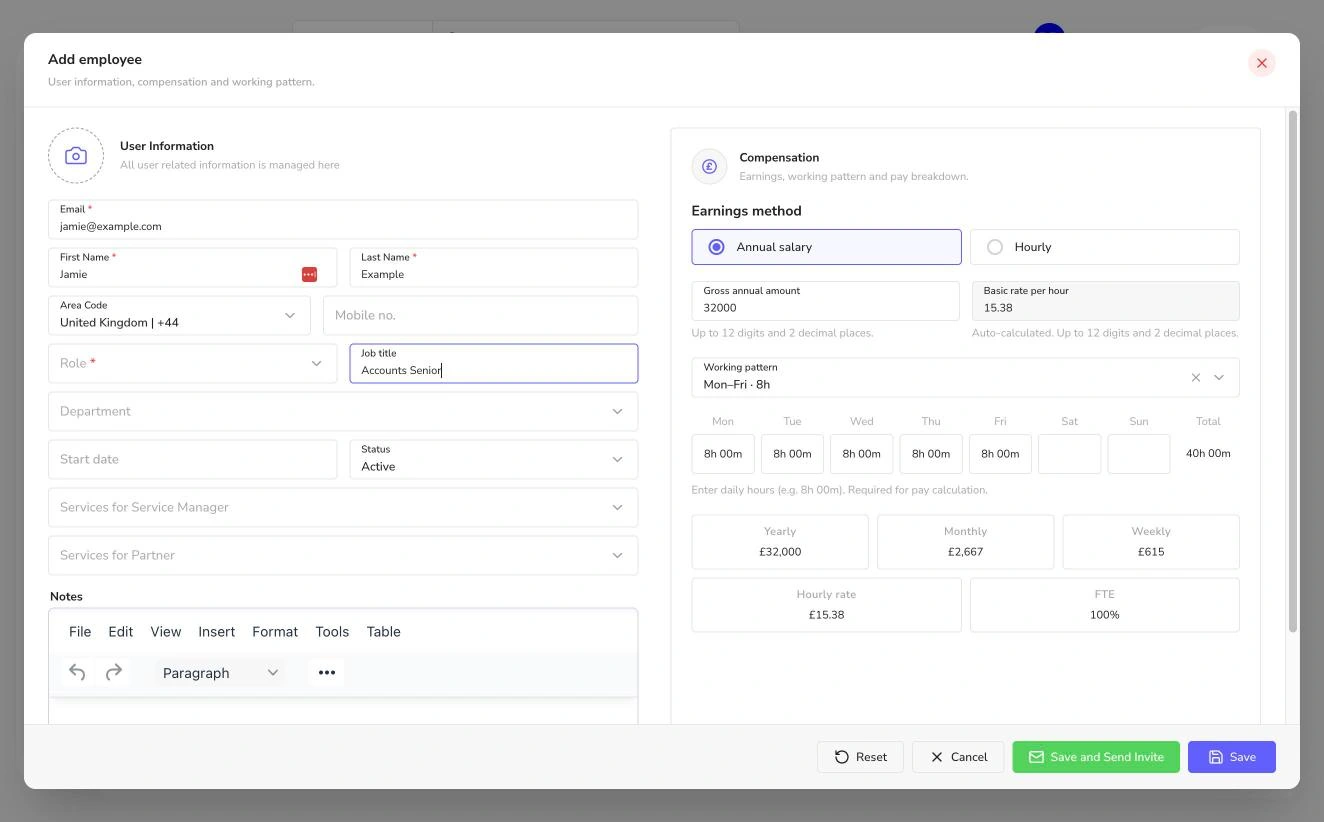Open the Start date field

pyautogui.click(x=192, y=459)
